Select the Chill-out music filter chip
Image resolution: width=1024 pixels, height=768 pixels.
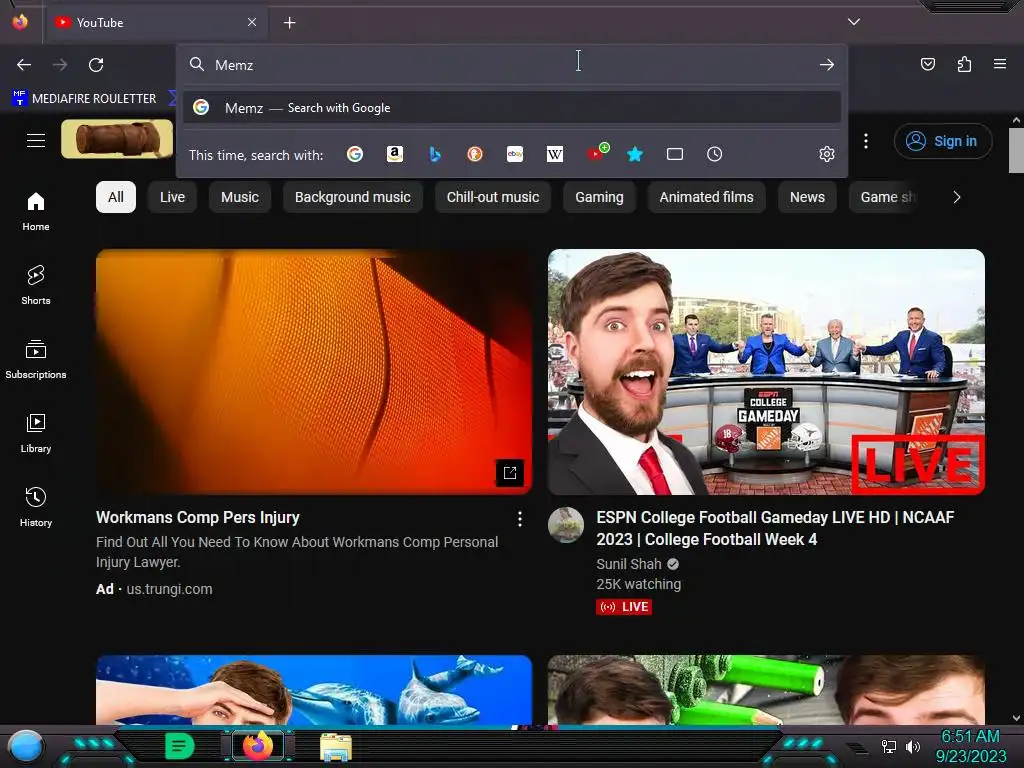(493, 197)
